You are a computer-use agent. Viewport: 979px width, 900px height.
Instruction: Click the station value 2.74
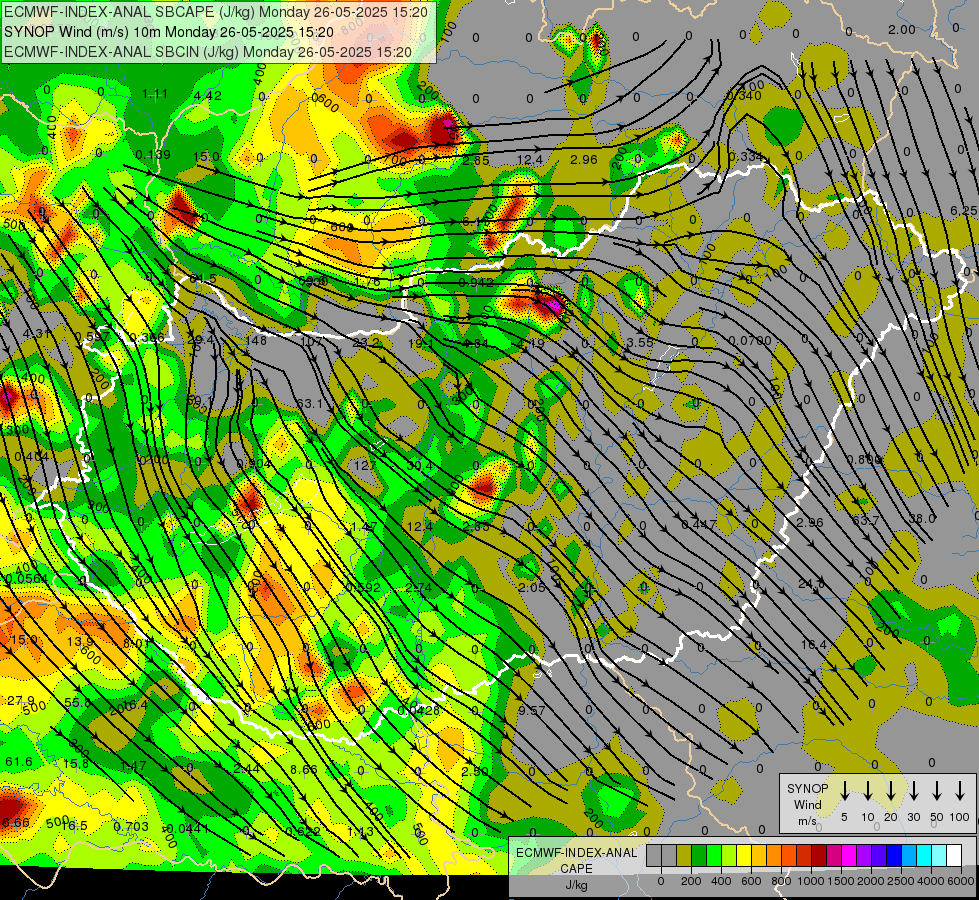418,587
